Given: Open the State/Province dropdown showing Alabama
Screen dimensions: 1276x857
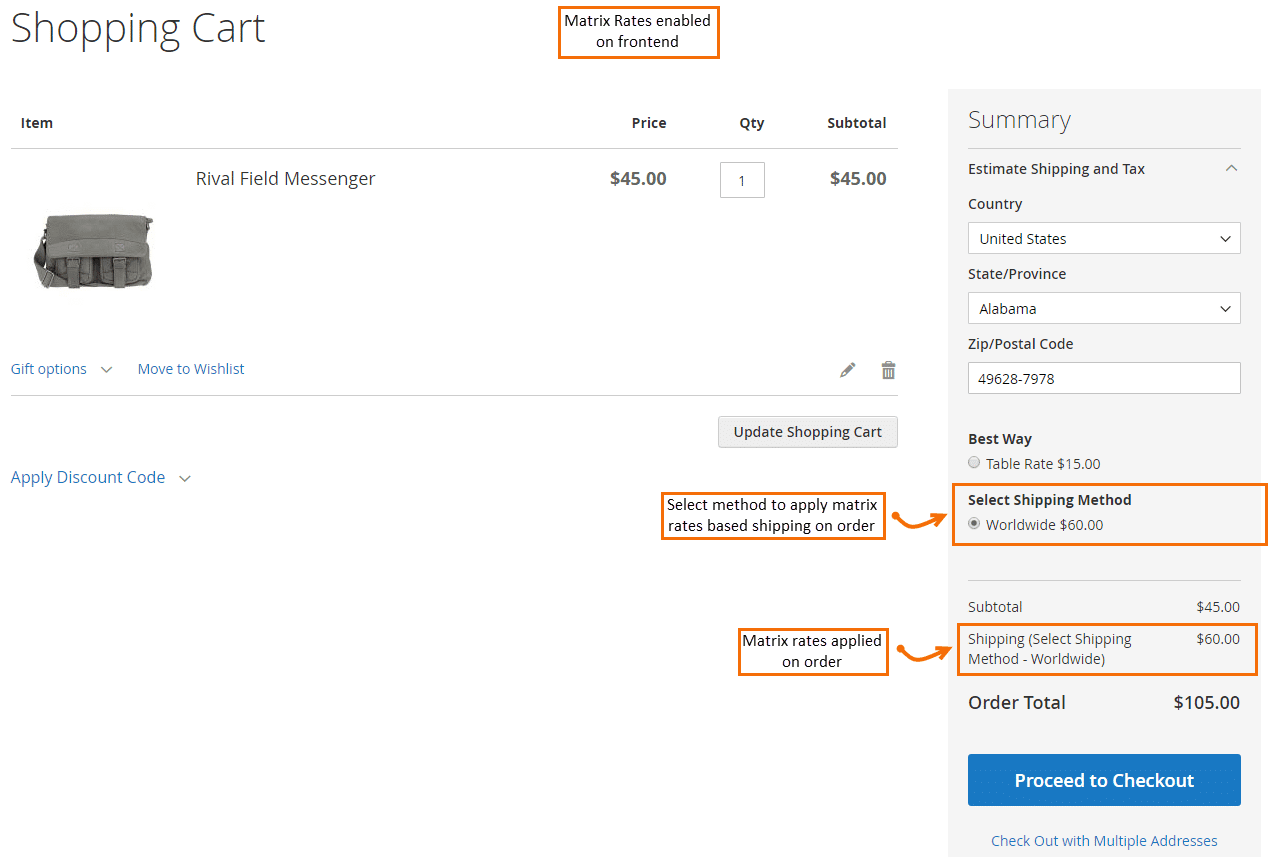Looking at the screenshot, I should point(1104,308).
